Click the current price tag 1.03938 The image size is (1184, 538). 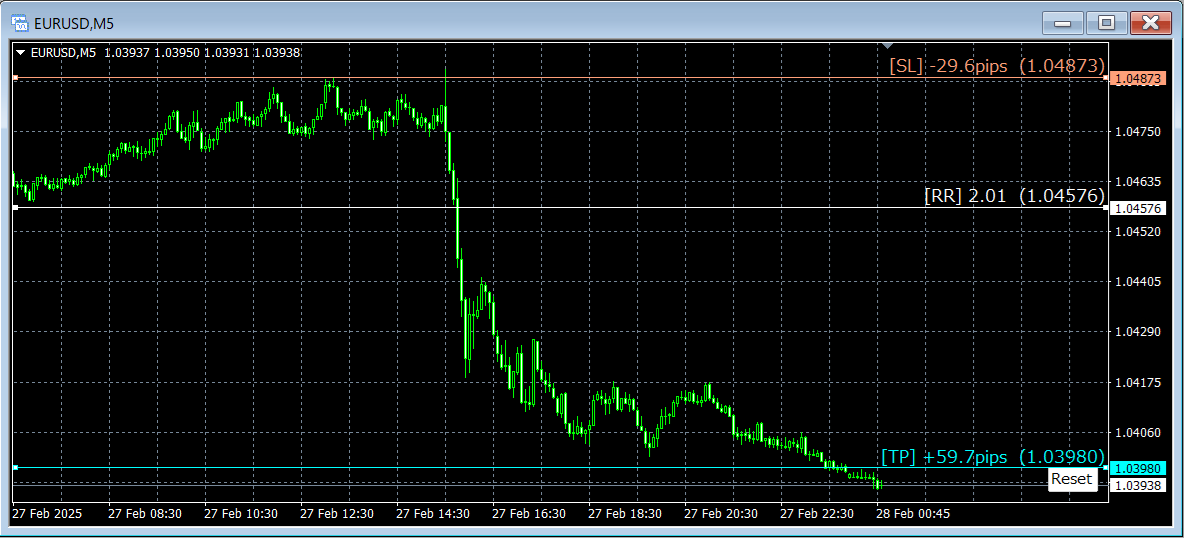1139,485
